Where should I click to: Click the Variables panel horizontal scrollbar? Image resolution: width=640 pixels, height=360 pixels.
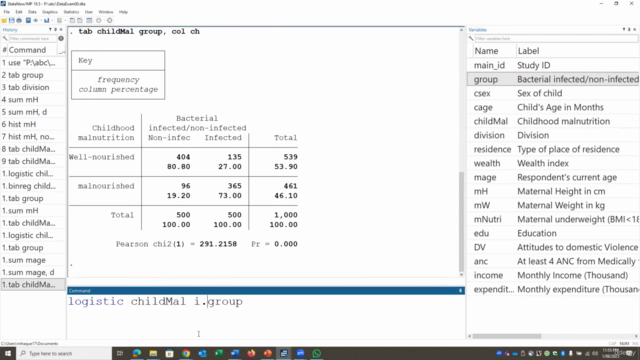point(507,336)
